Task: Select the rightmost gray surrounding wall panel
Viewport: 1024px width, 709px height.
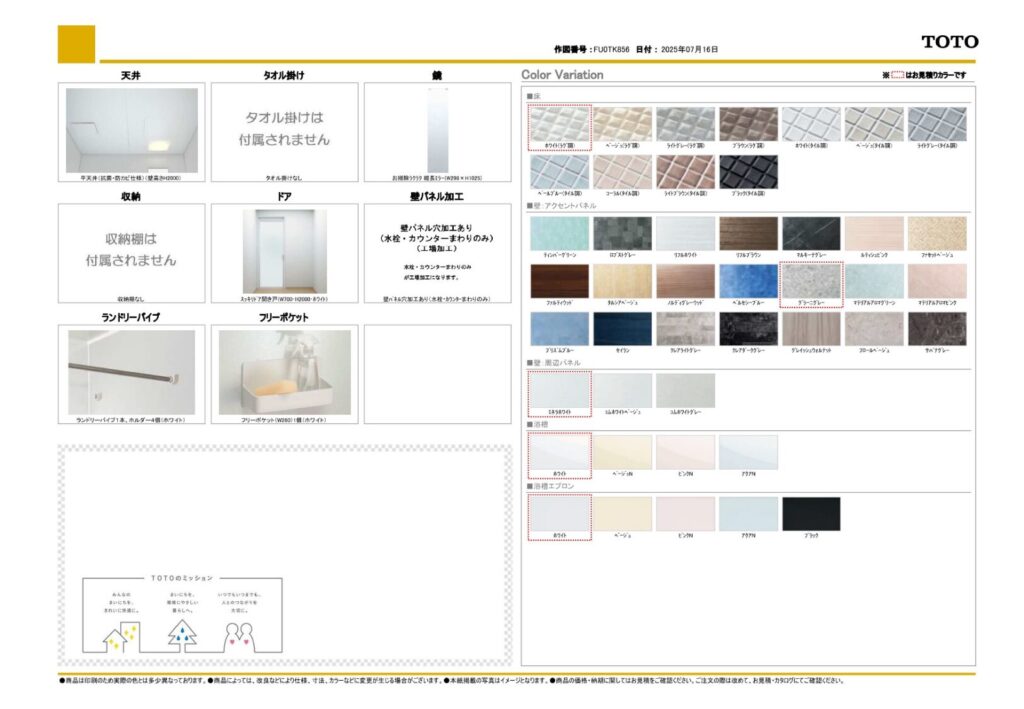Action: click(685, 390)
